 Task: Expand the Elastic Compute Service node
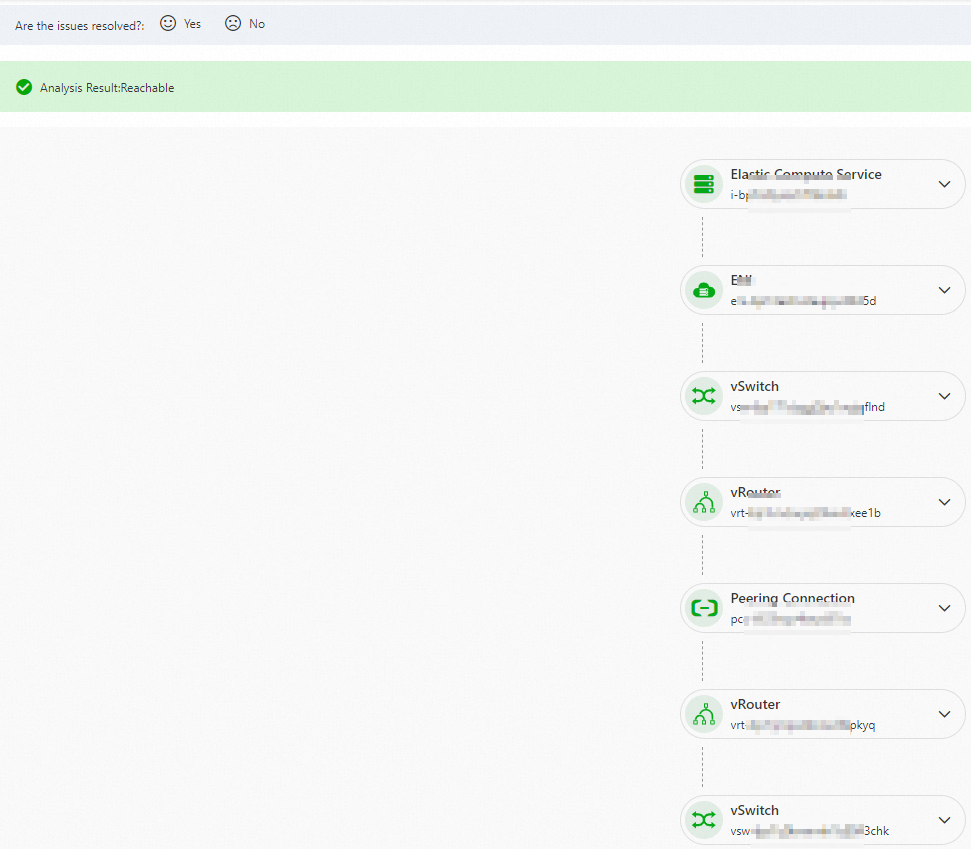pos(944,184)
